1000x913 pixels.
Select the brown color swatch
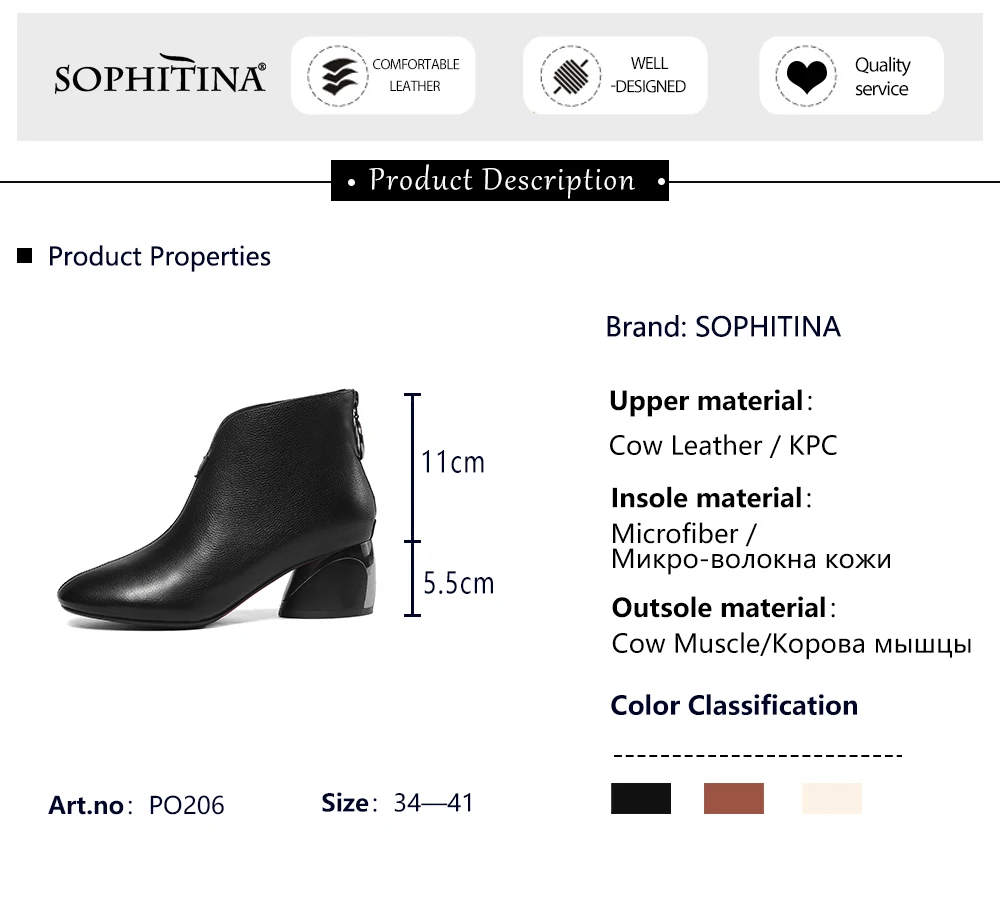(733, 798)
